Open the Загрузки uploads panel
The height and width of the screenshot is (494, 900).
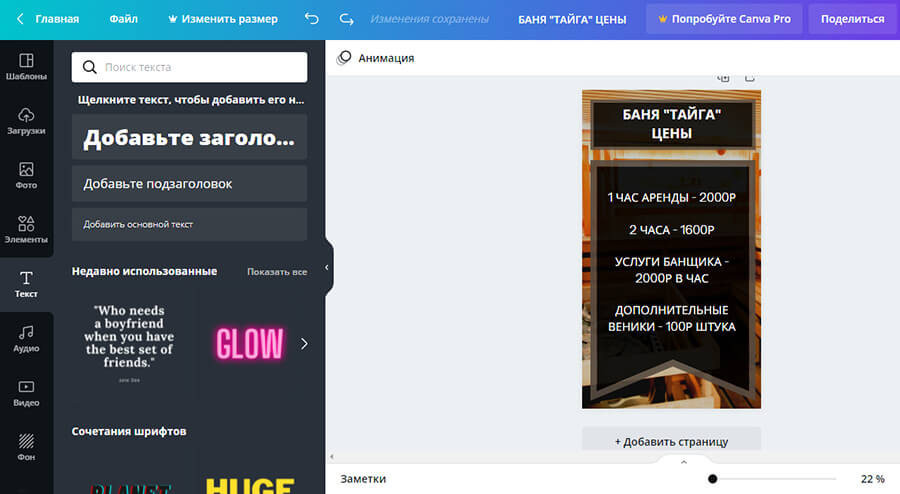[x=26, y=121]
